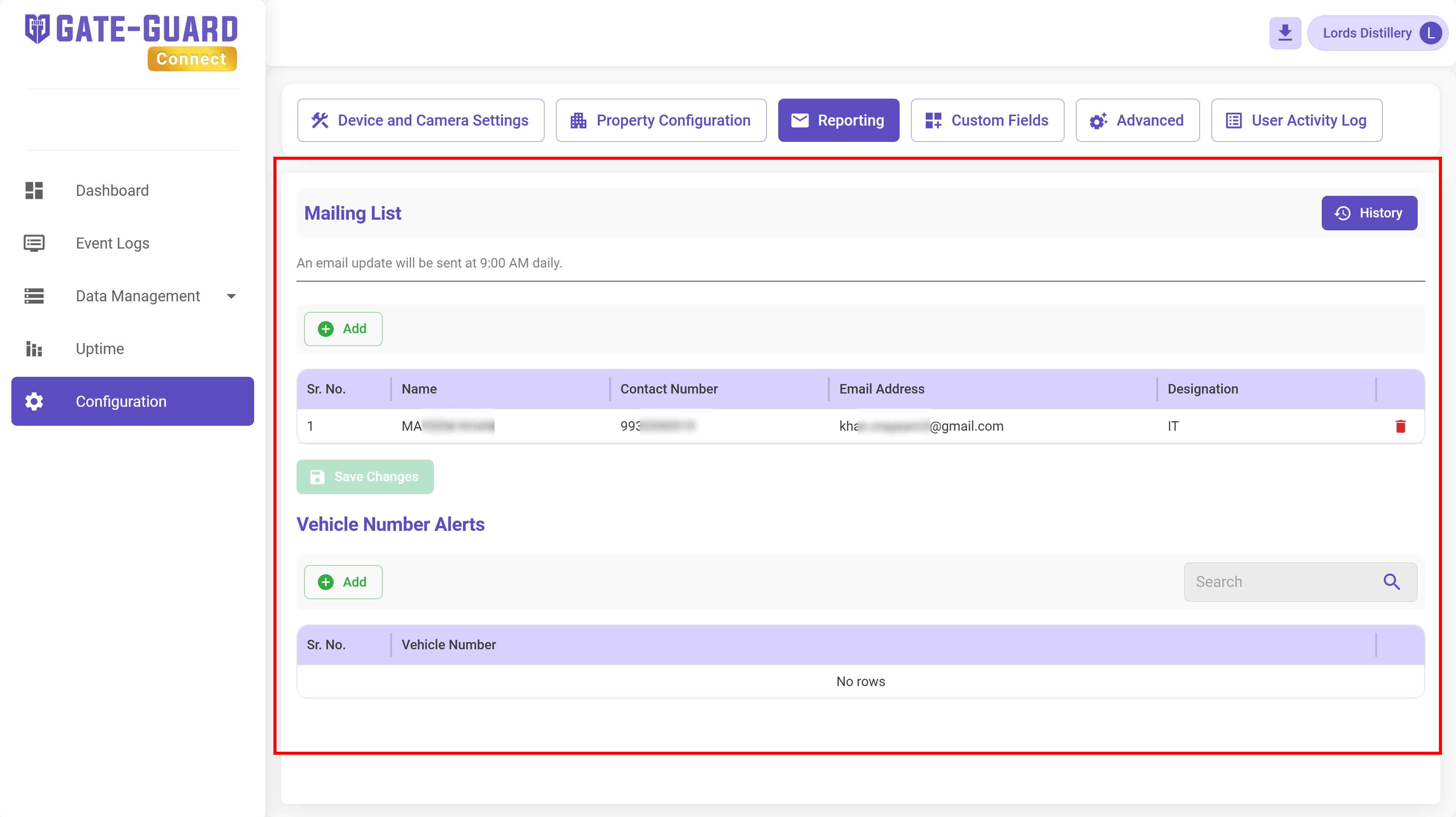Open Device and Camera Settings tab
Screen dimensions: 1456x817
(421, 120)
